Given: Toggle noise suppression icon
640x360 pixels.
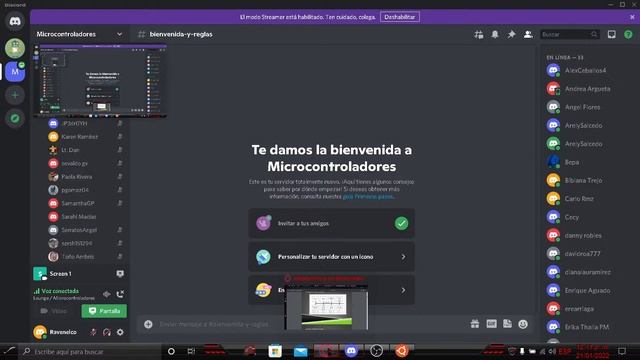Looking at the screenshot, I should tap(107, 294).
